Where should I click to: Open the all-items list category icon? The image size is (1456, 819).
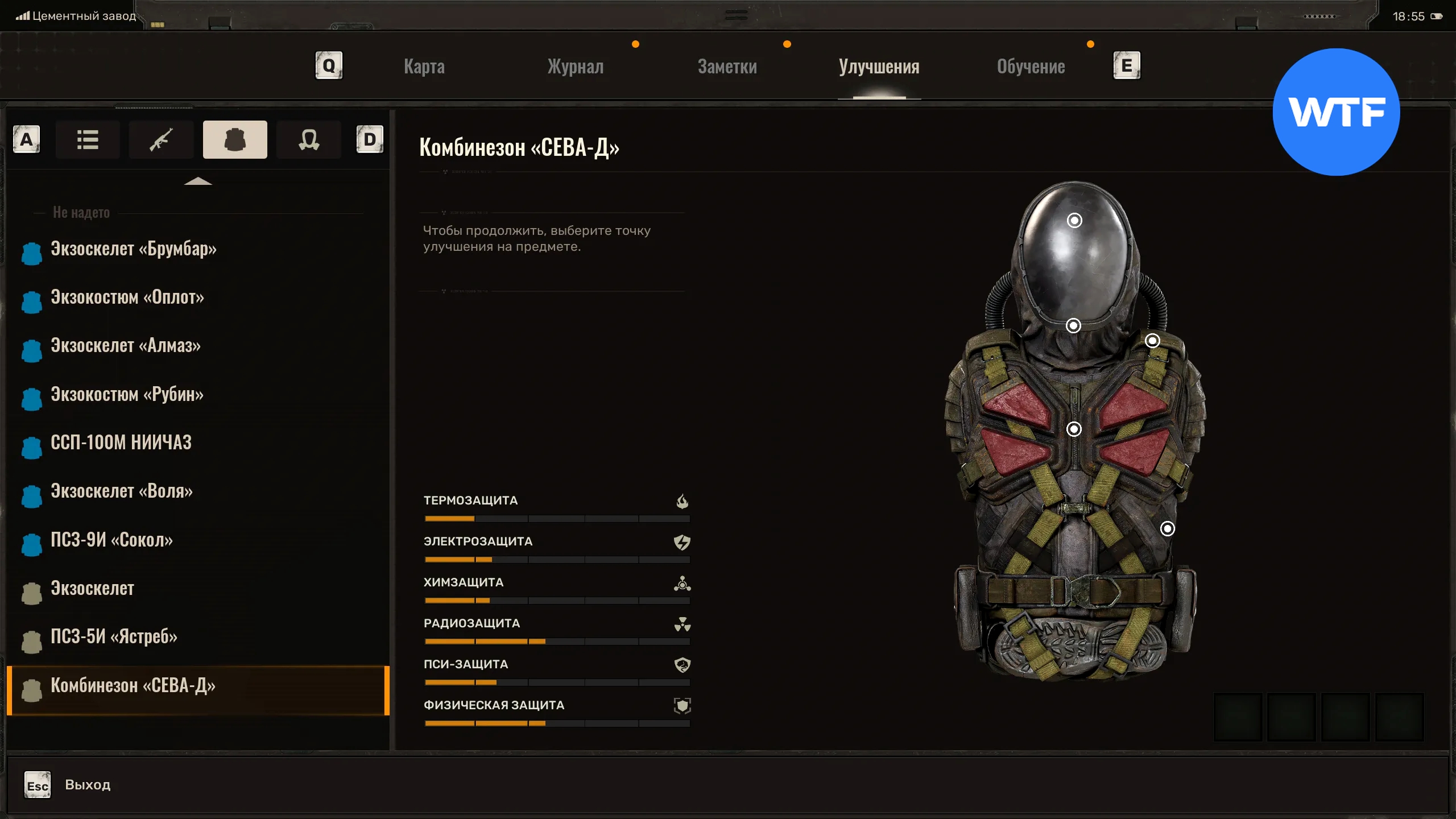[88, 139]
